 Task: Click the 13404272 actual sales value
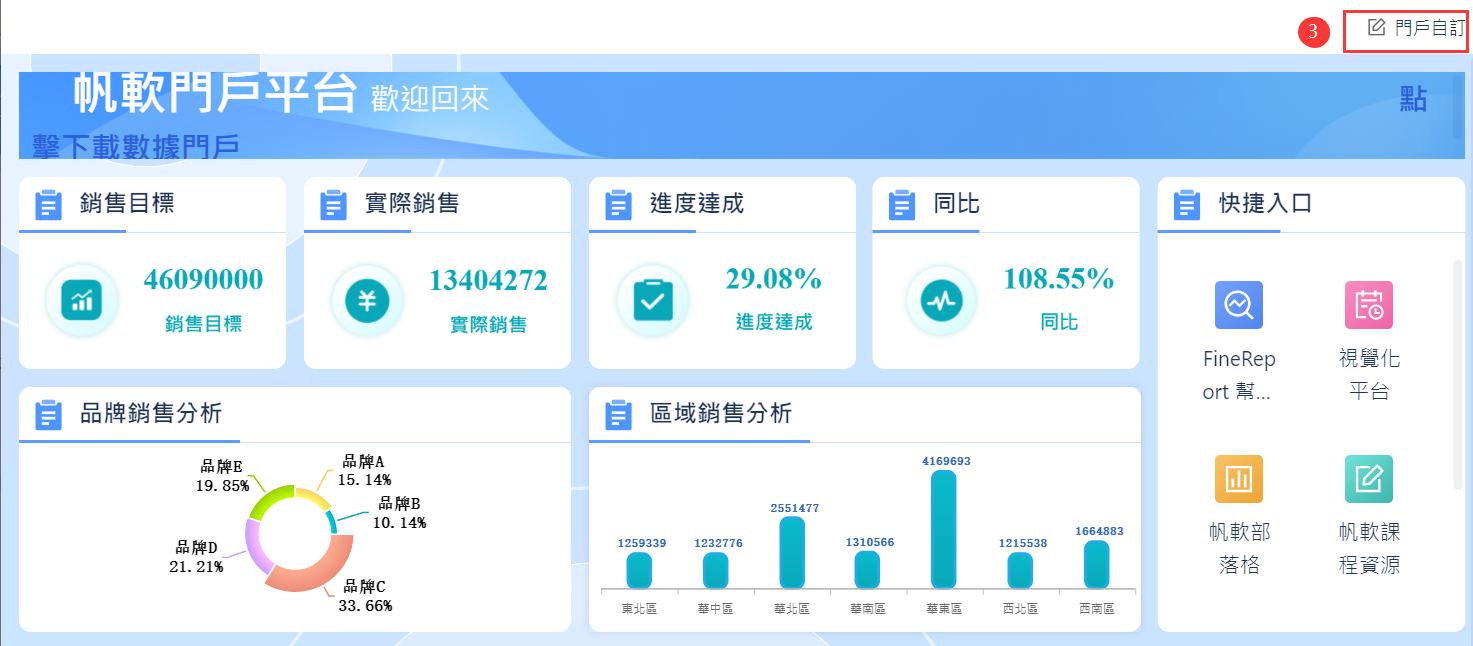488,281
